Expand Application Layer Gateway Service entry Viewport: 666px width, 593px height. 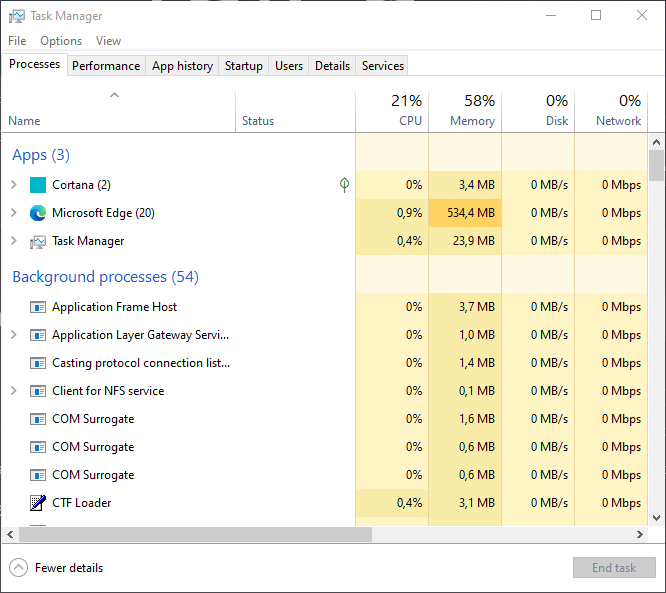point(14,335)
